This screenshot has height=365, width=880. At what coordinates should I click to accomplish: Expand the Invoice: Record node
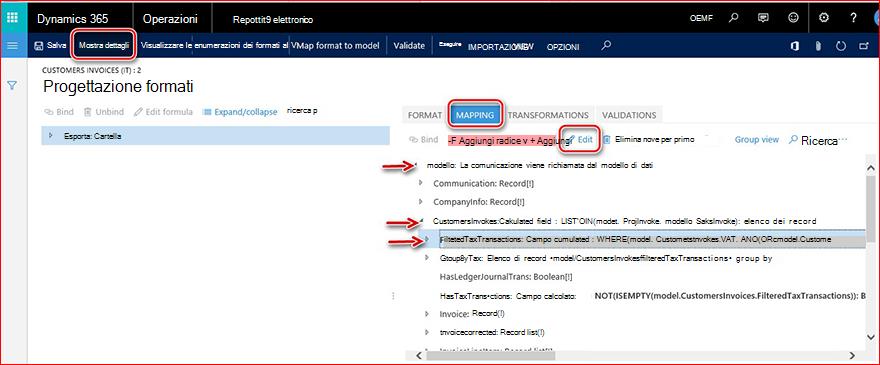pyautogui.click(x=428, y=314)
